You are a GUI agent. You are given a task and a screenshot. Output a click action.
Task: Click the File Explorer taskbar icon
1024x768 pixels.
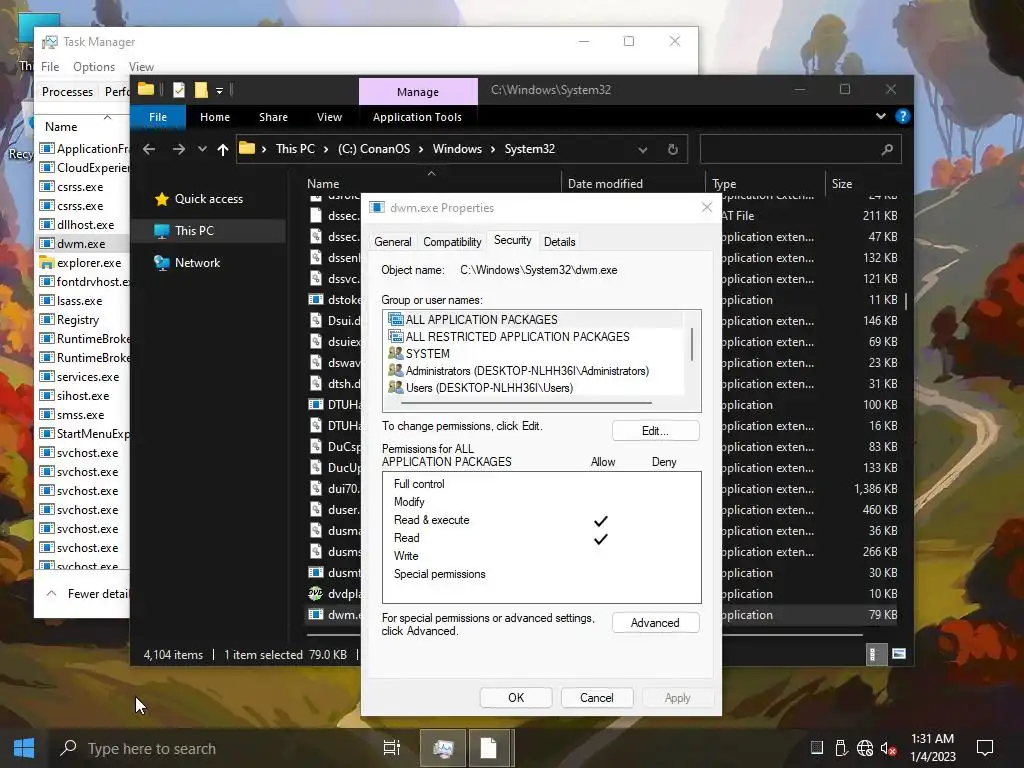(x=489, y=748)
